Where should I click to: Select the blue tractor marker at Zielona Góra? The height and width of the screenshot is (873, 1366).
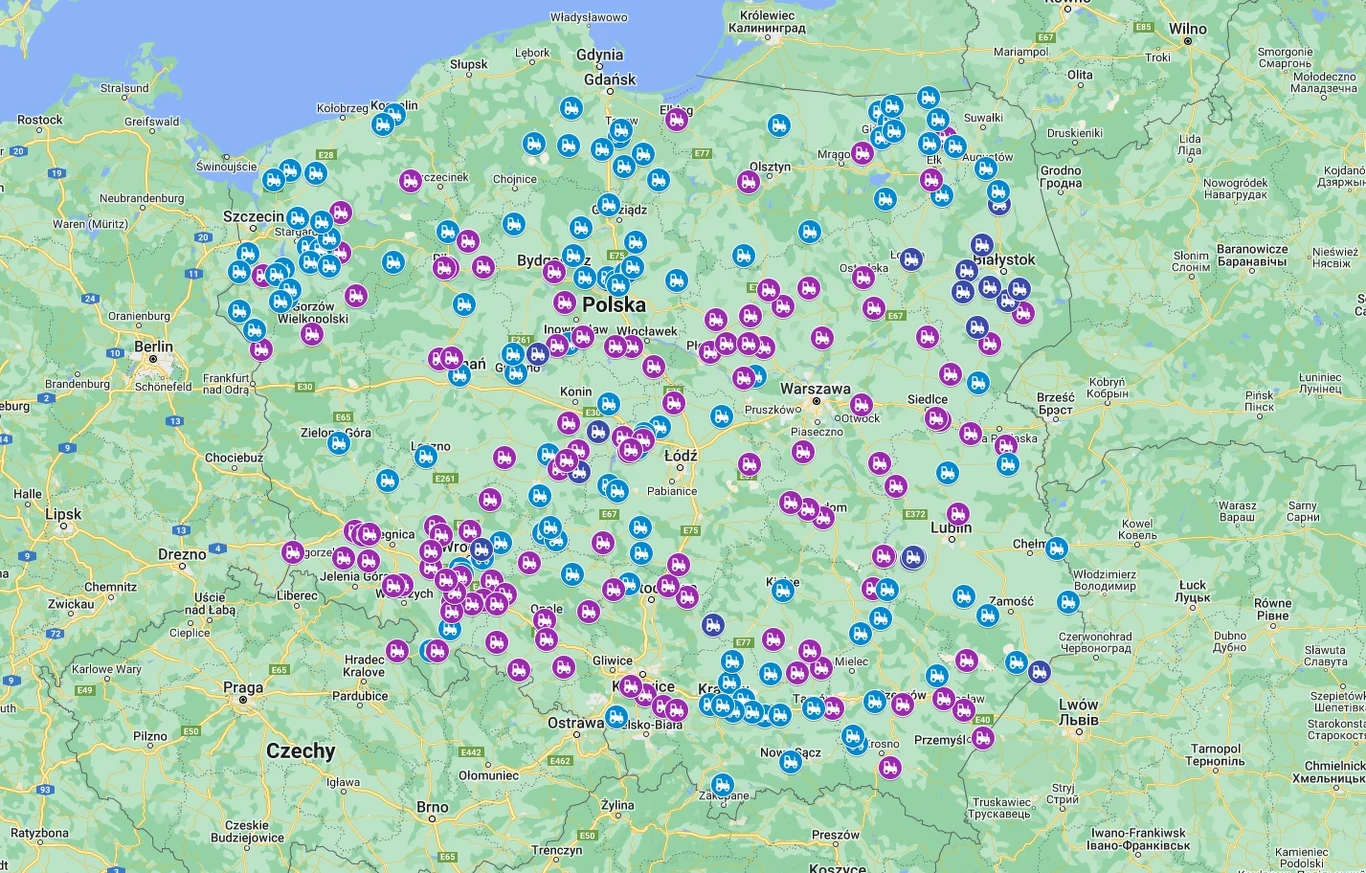point(339,442)
